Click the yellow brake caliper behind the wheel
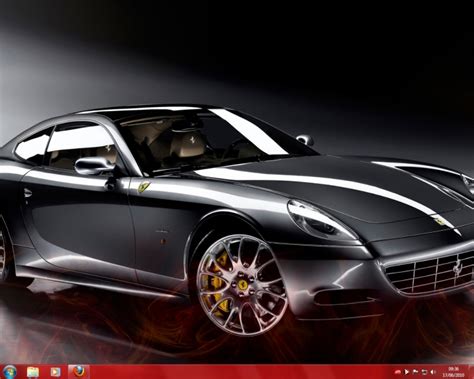This screenshot has width=474, height=379. tap(219, 283)
